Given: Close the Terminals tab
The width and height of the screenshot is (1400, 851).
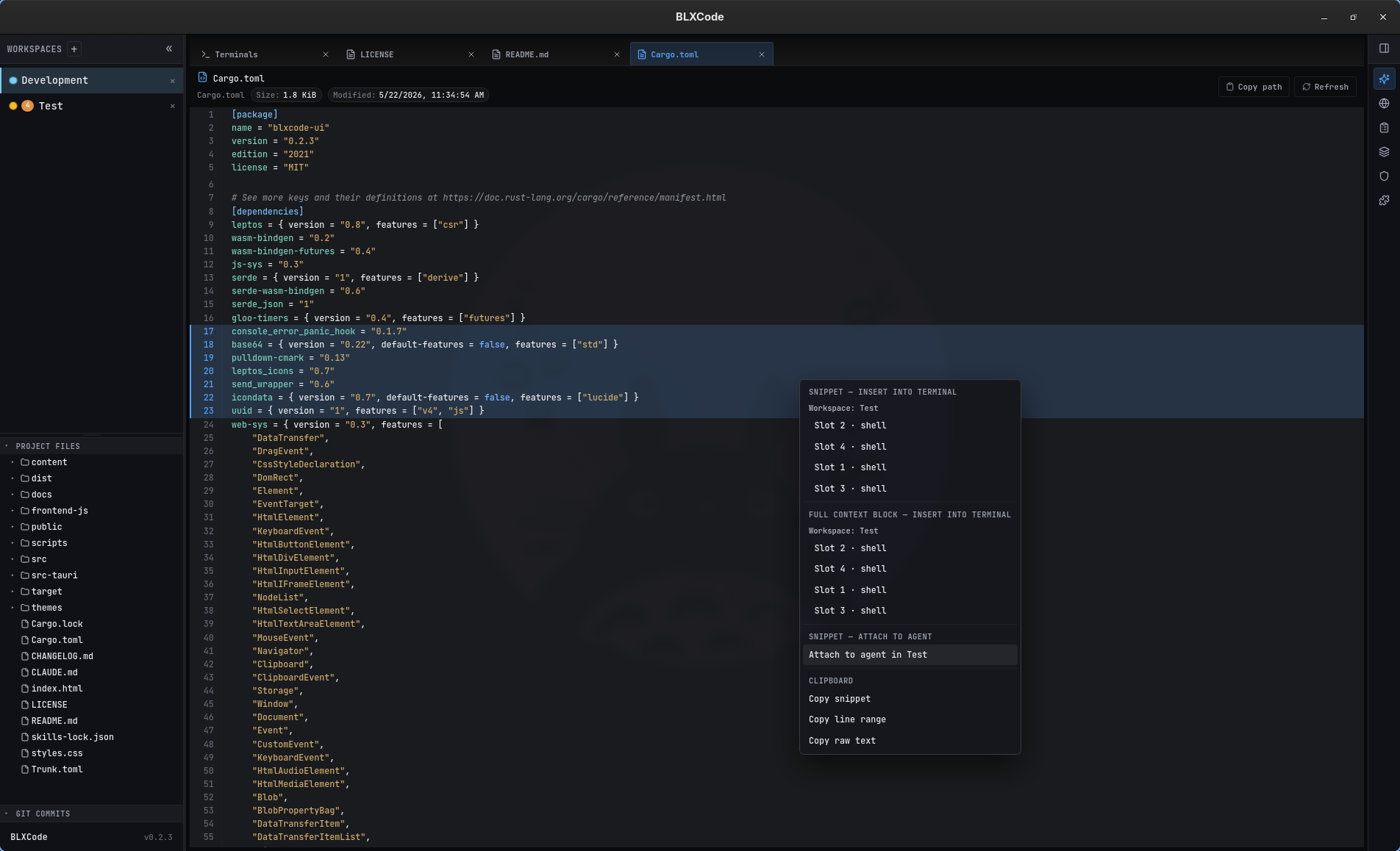Looking at the screenshot, I should pyautogui.click(x=326, y=54).
